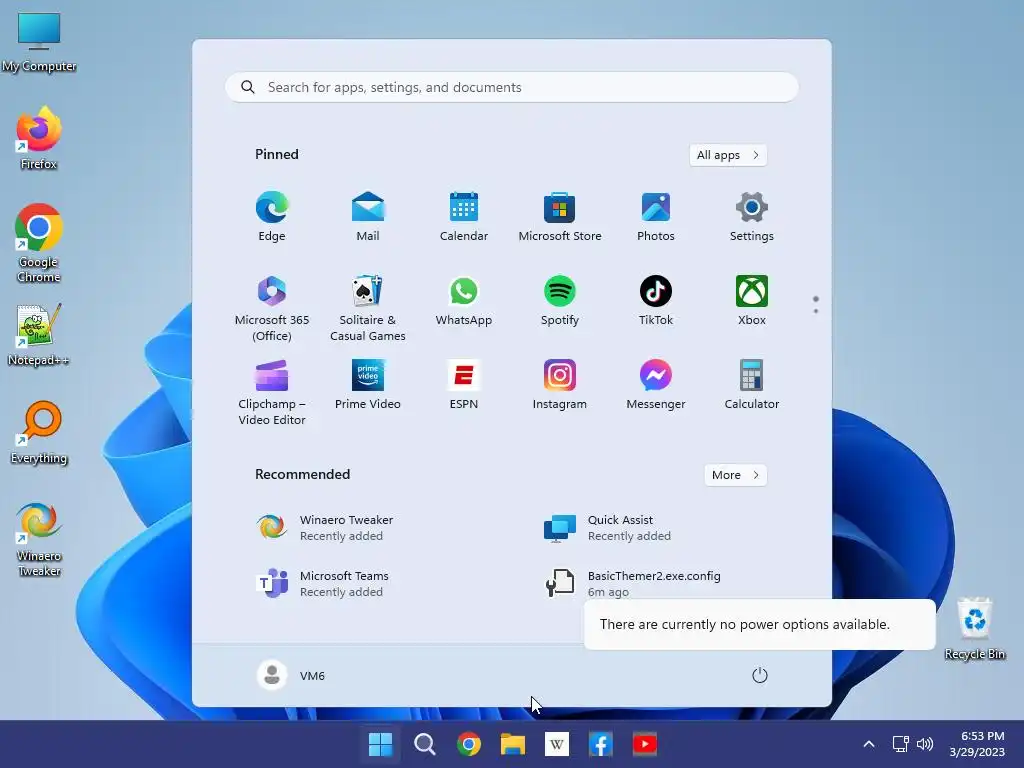Launch Chrome from the taskbar
Screen dimensions: 1024x768
pos(469,744)
